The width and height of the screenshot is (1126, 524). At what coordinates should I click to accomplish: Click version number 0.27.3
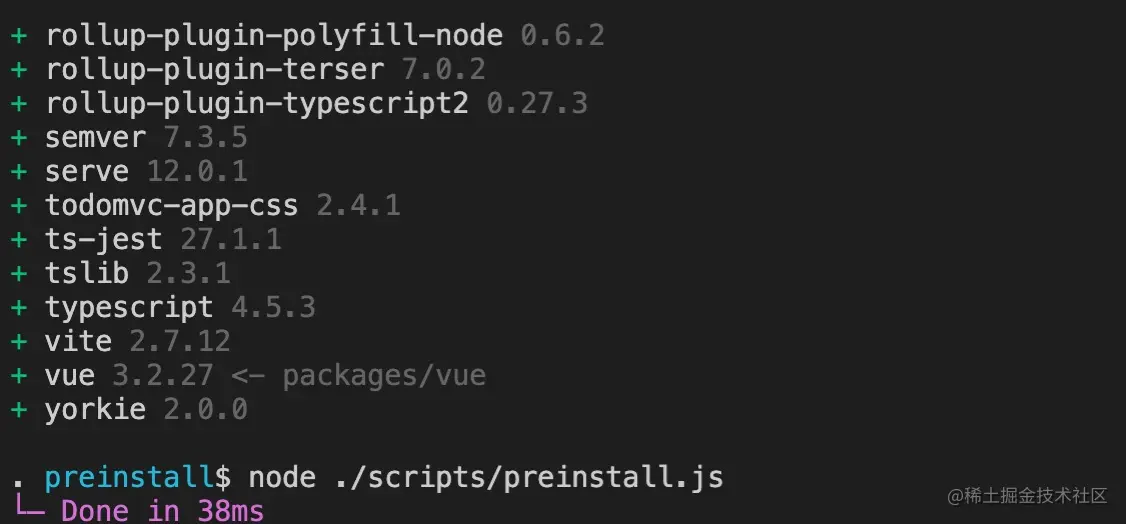pos(537,103)
